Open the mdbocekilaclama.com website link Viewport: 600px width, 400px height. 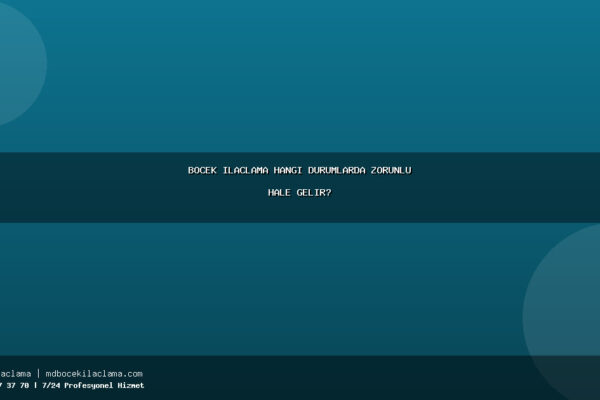(x=94, y=373)
